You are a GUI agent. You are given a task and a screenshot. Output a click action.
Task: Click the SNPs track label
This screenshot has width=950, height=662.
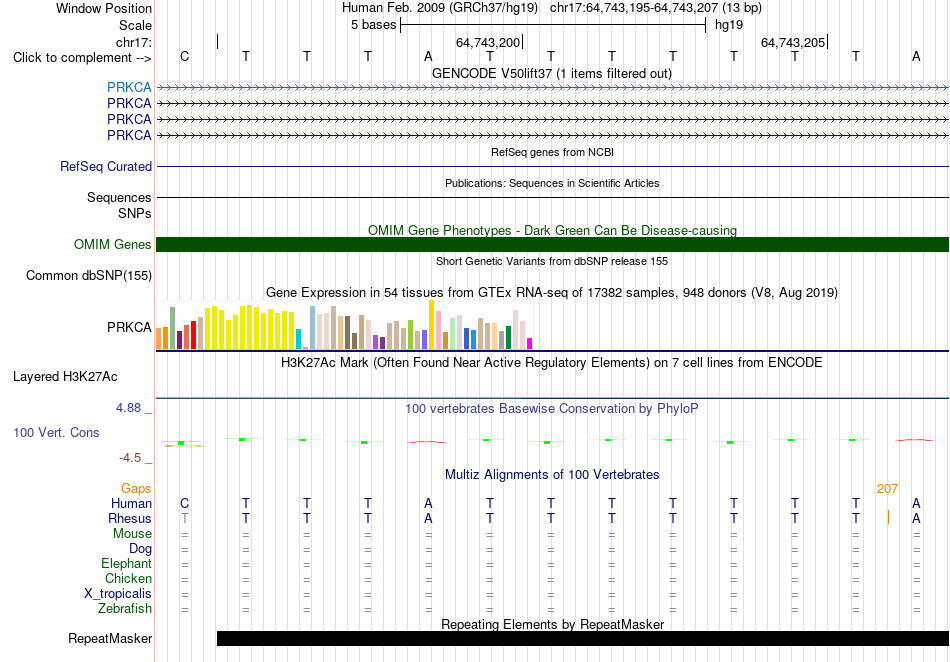tap(135, 213)
